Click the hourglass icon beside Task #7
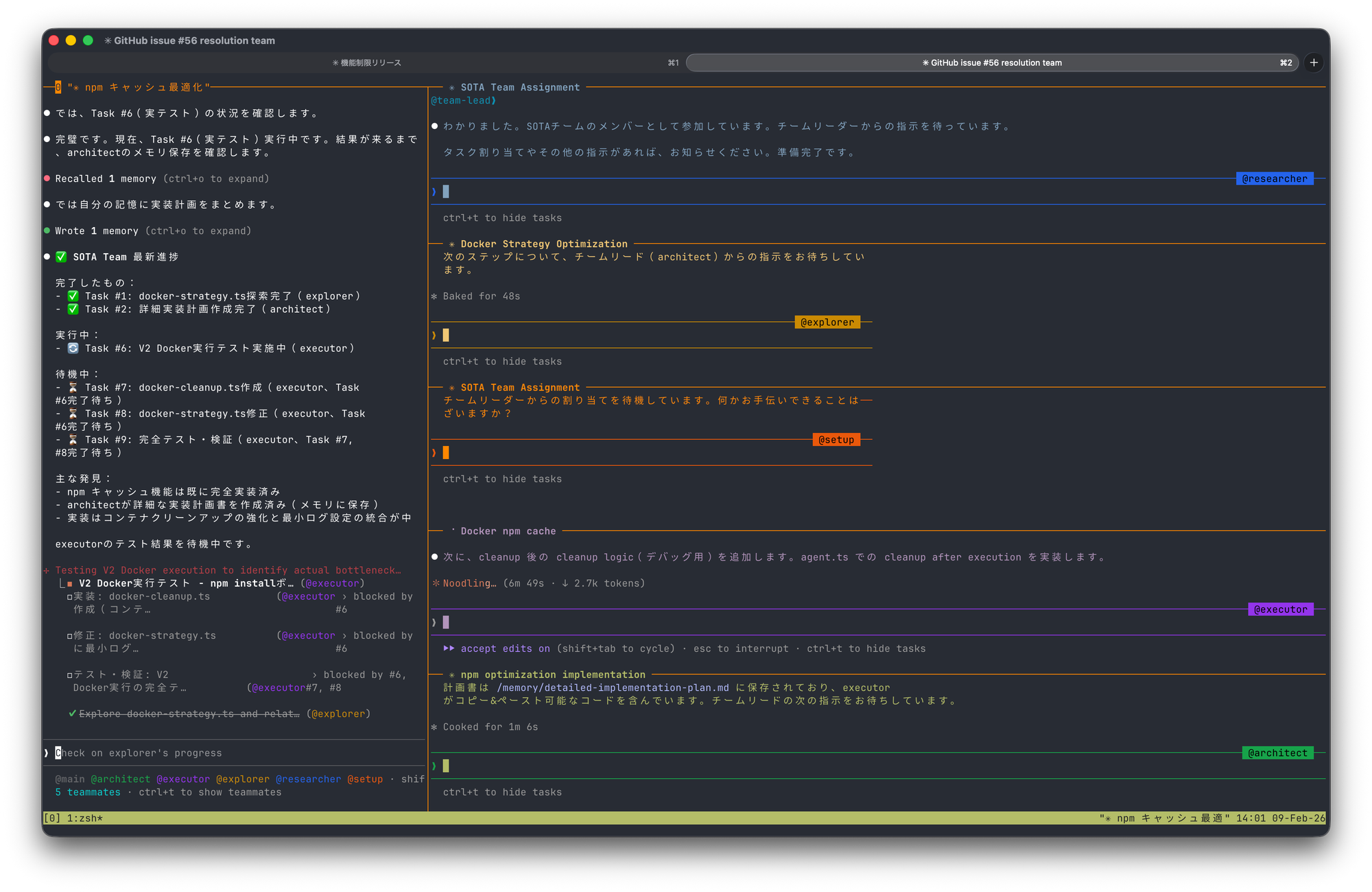The height and width of the screenshot is (892, 1372). pyautogui.click(x=73, y=388)
